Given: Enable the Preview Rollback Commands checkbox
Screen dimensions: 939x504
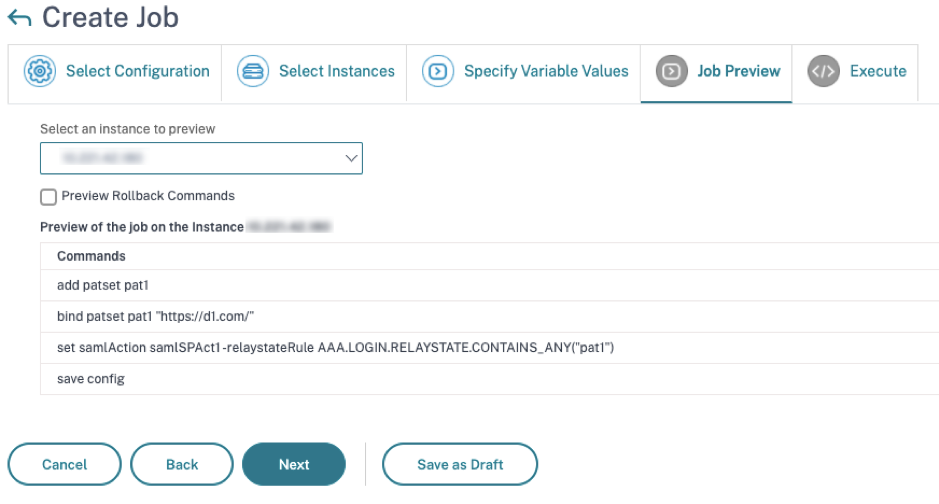Looking at the screenshot, I should [49, 197].
